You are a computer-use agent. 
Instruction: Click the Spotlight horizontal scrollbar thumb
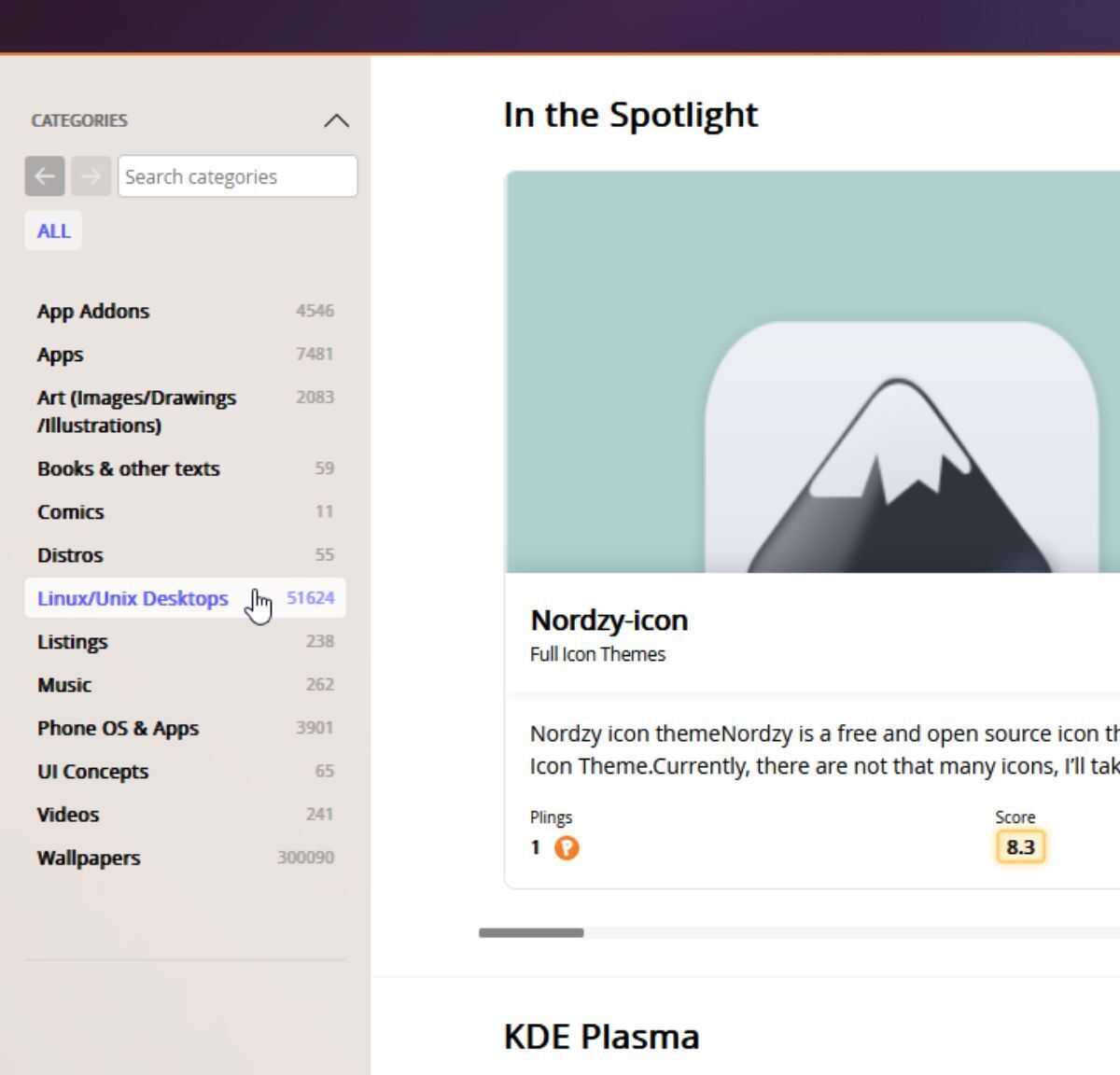[x=531, y=933]
